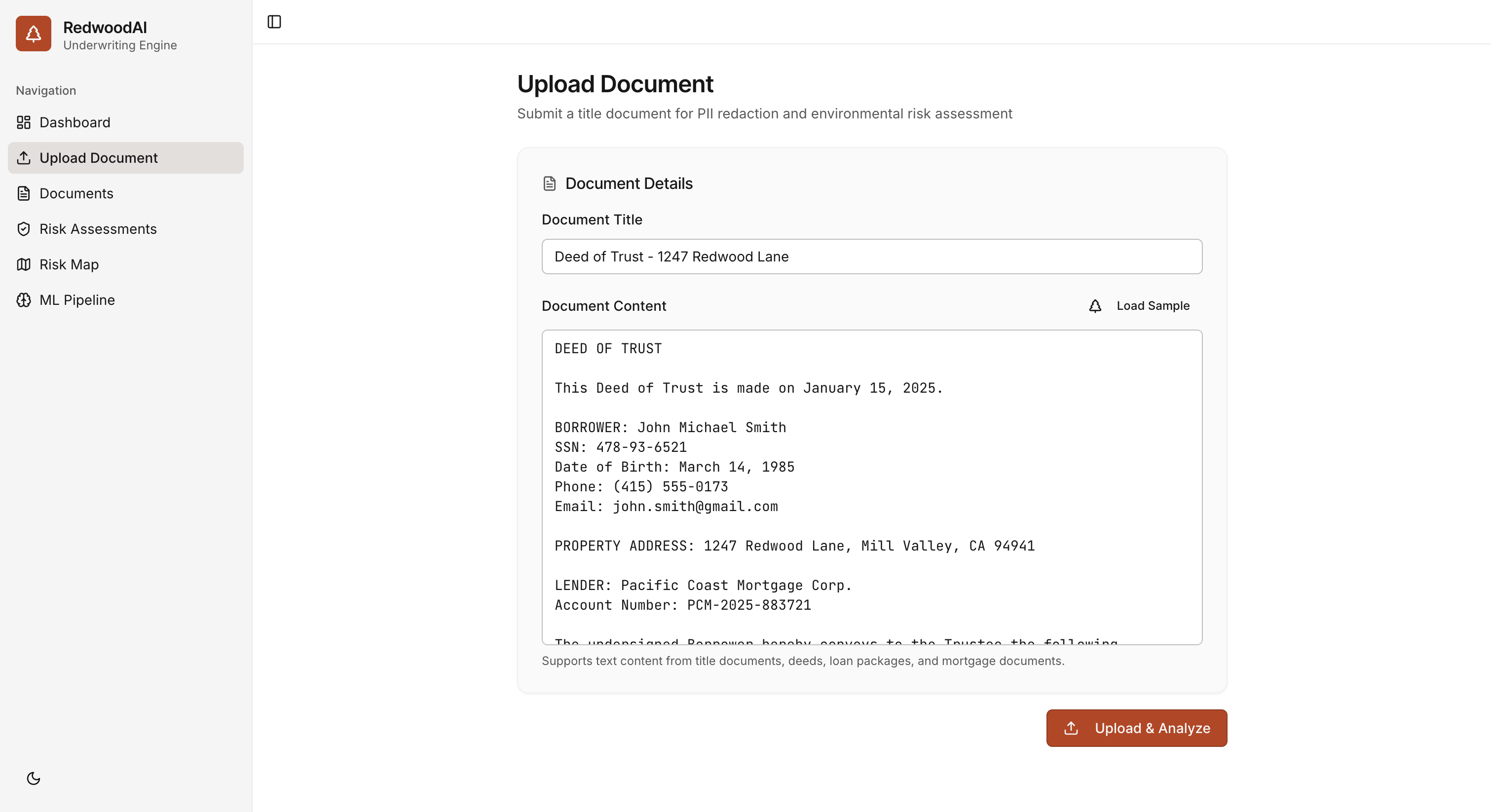
Task: Click the Documents file icon
Action: pyautogui.click(x=24, y=193)
